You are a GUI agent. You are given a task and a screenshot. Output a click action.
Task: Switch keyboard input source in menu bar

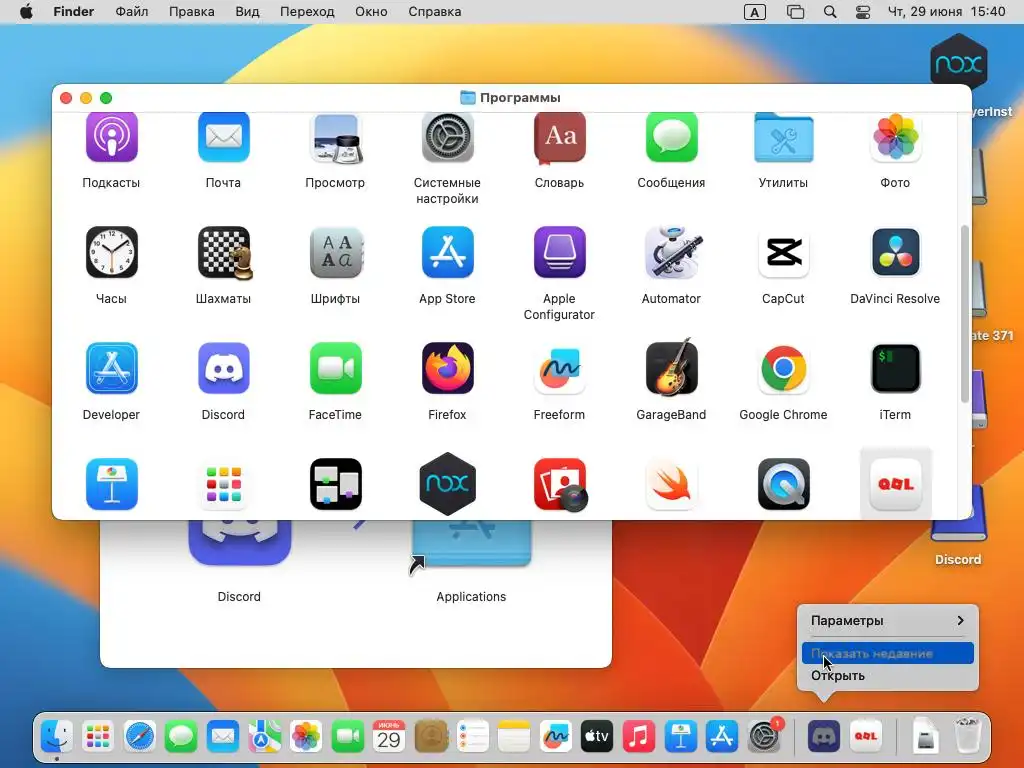pos(754,12)
